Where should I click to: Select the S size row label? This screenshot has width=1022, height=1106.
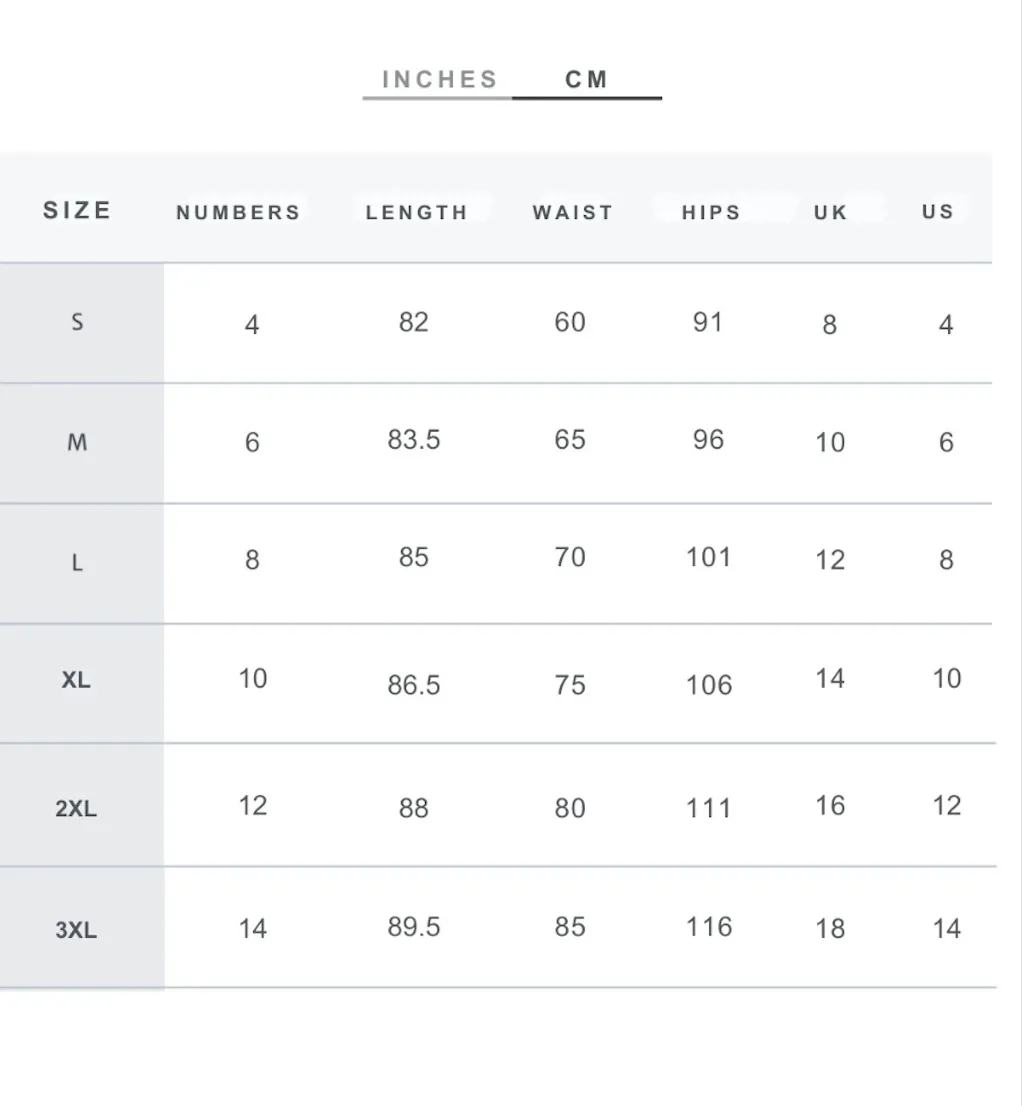pyautogui.click(x=78, y=322)
